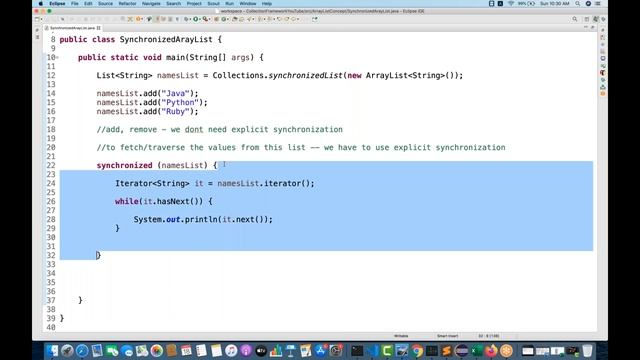Minimize the editor area
The width and height of the screenshot is (640, 360).
(x=586, y=27)
